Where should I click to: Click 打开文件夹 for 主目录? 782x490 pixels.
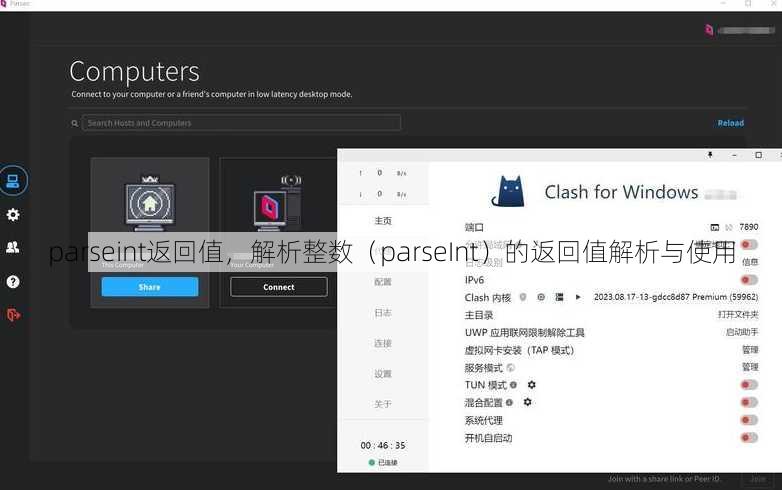[738, 315]
